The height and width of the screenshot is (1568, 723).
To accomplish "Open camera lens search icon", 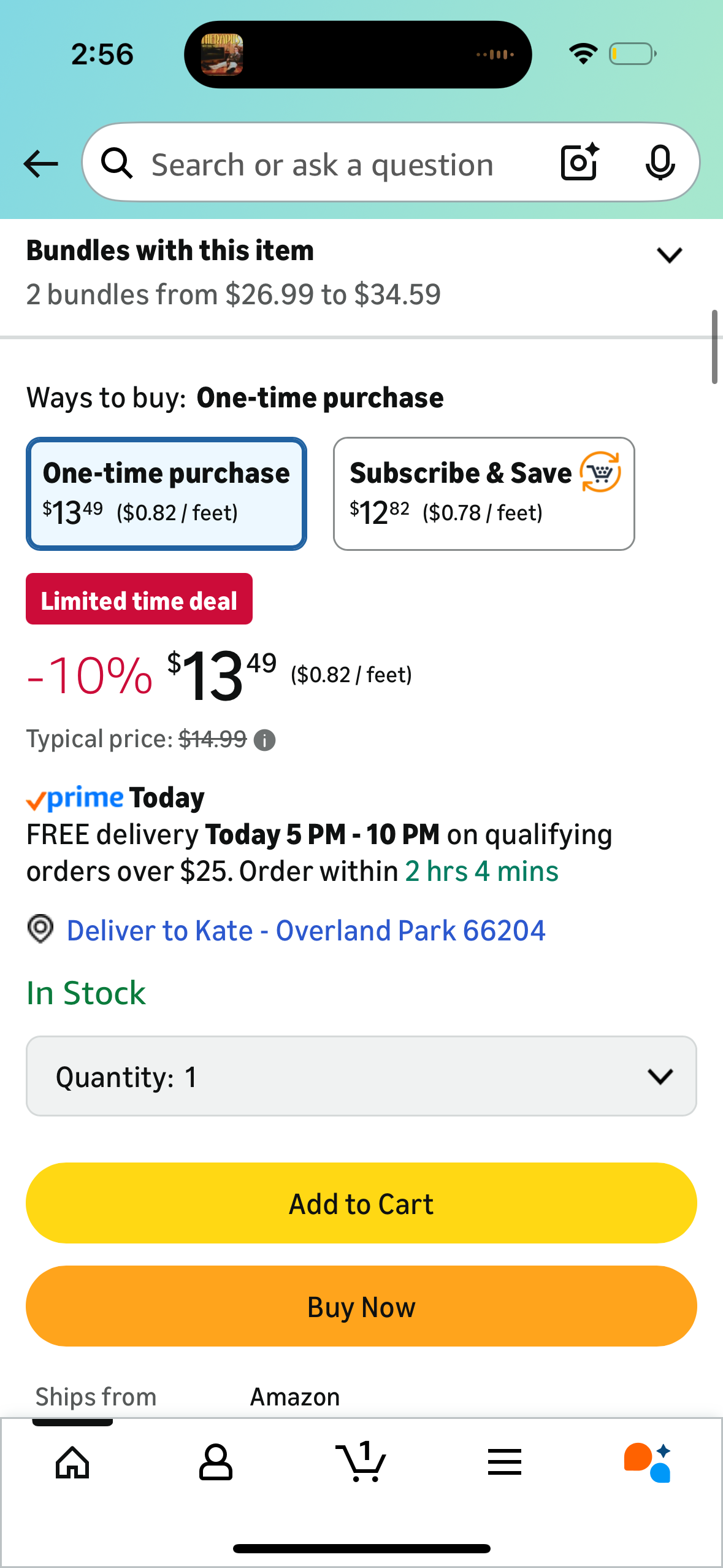I will point(579,163).
